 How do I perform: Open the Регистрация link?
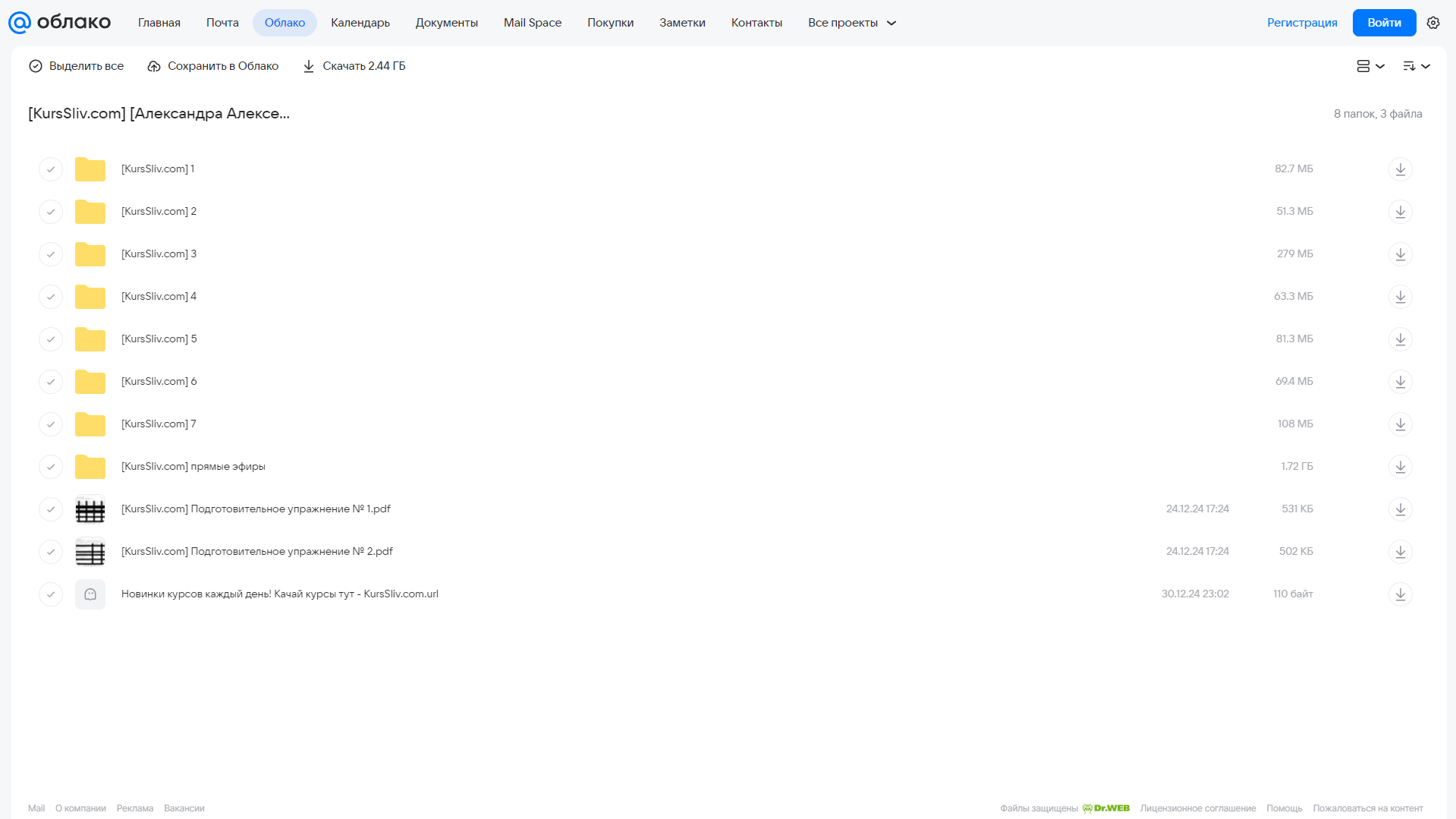1302,23
